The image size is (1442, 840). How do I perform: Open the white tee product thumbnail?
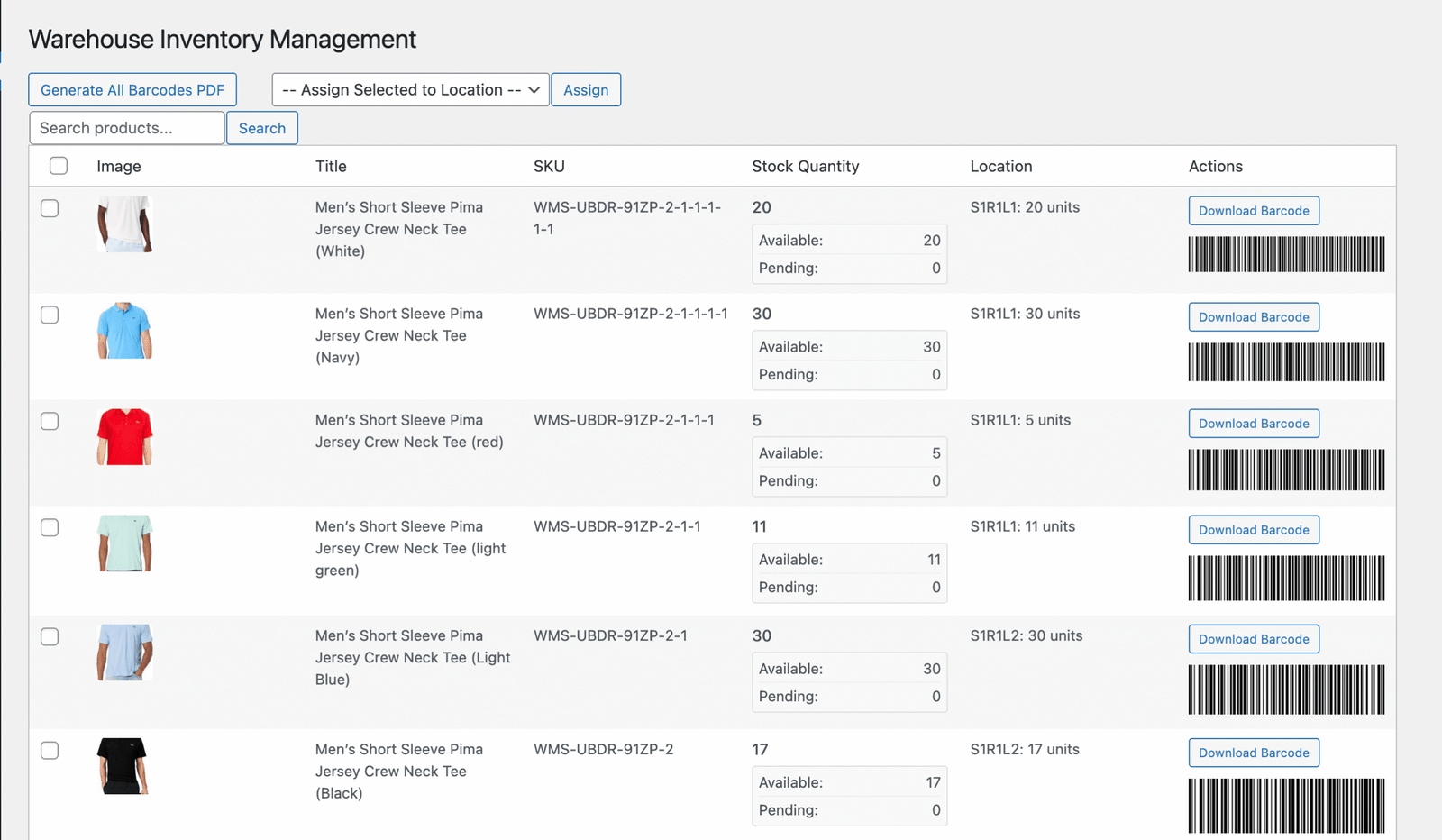(124, 224)
